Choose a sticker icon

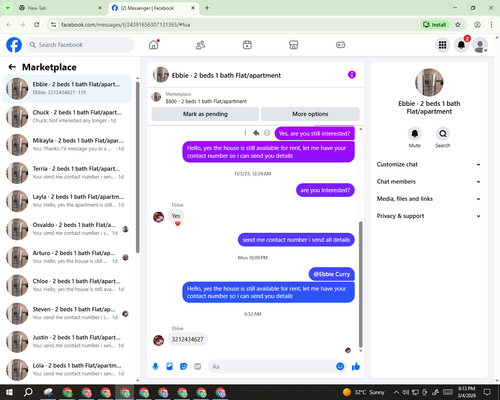point(183,367)
